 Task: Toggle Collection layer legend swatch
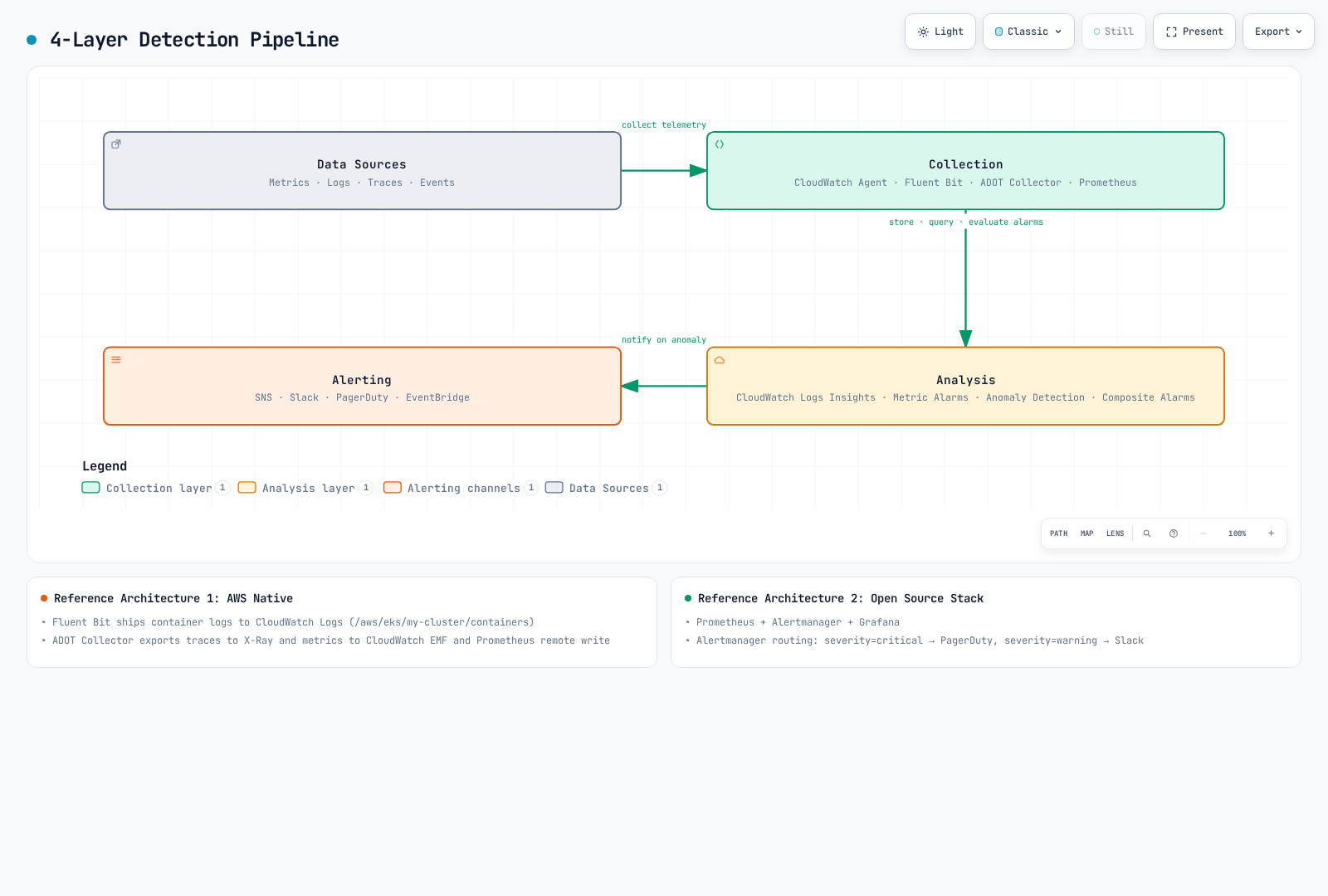(x=90, y=488)
